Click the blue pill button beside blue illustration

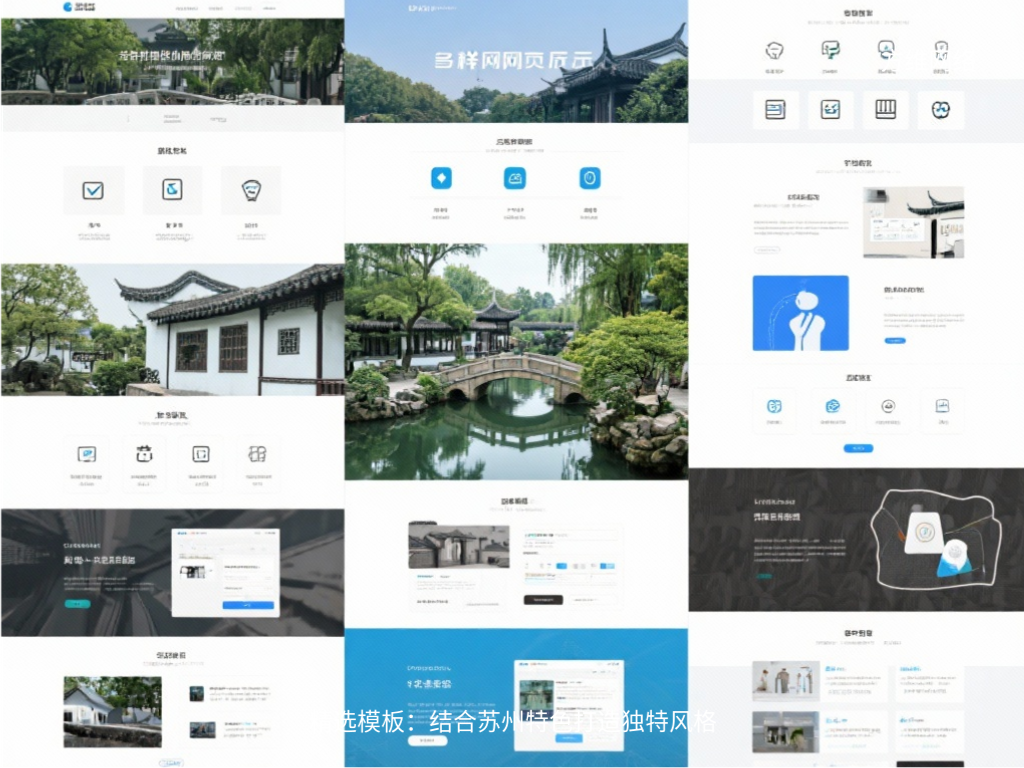894,341
